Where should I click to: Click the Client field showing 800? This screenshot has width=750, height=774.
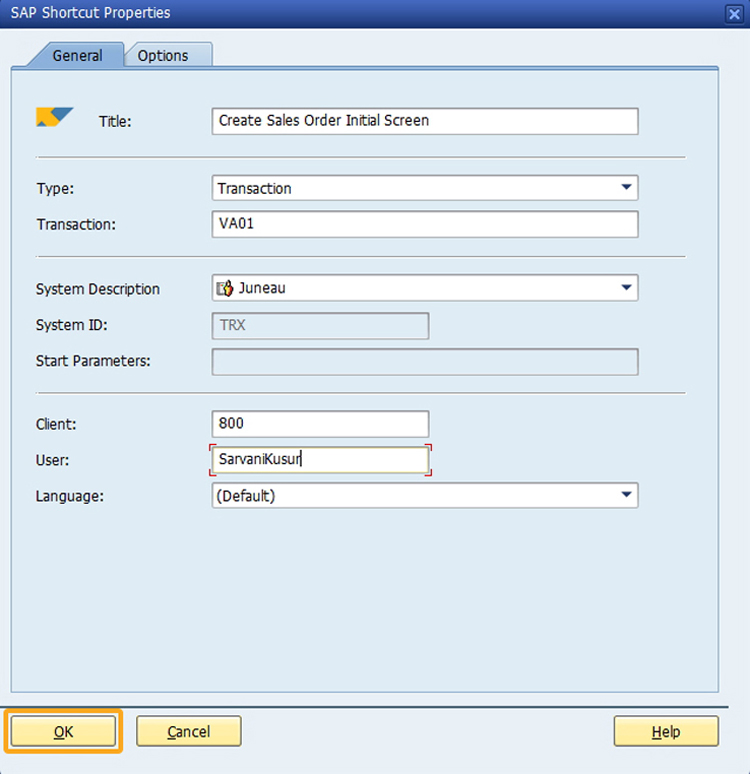tap(320, 424)
